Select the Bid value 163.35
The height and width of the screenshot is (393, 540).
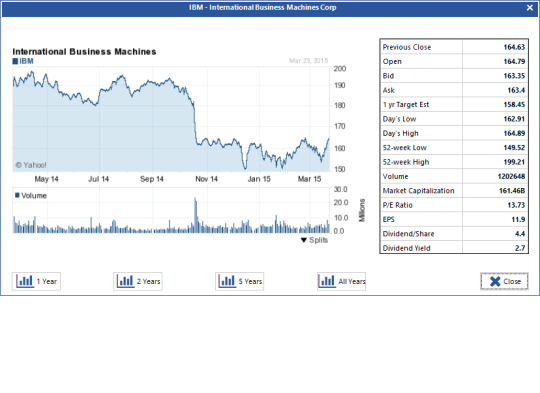coord(514,76)
